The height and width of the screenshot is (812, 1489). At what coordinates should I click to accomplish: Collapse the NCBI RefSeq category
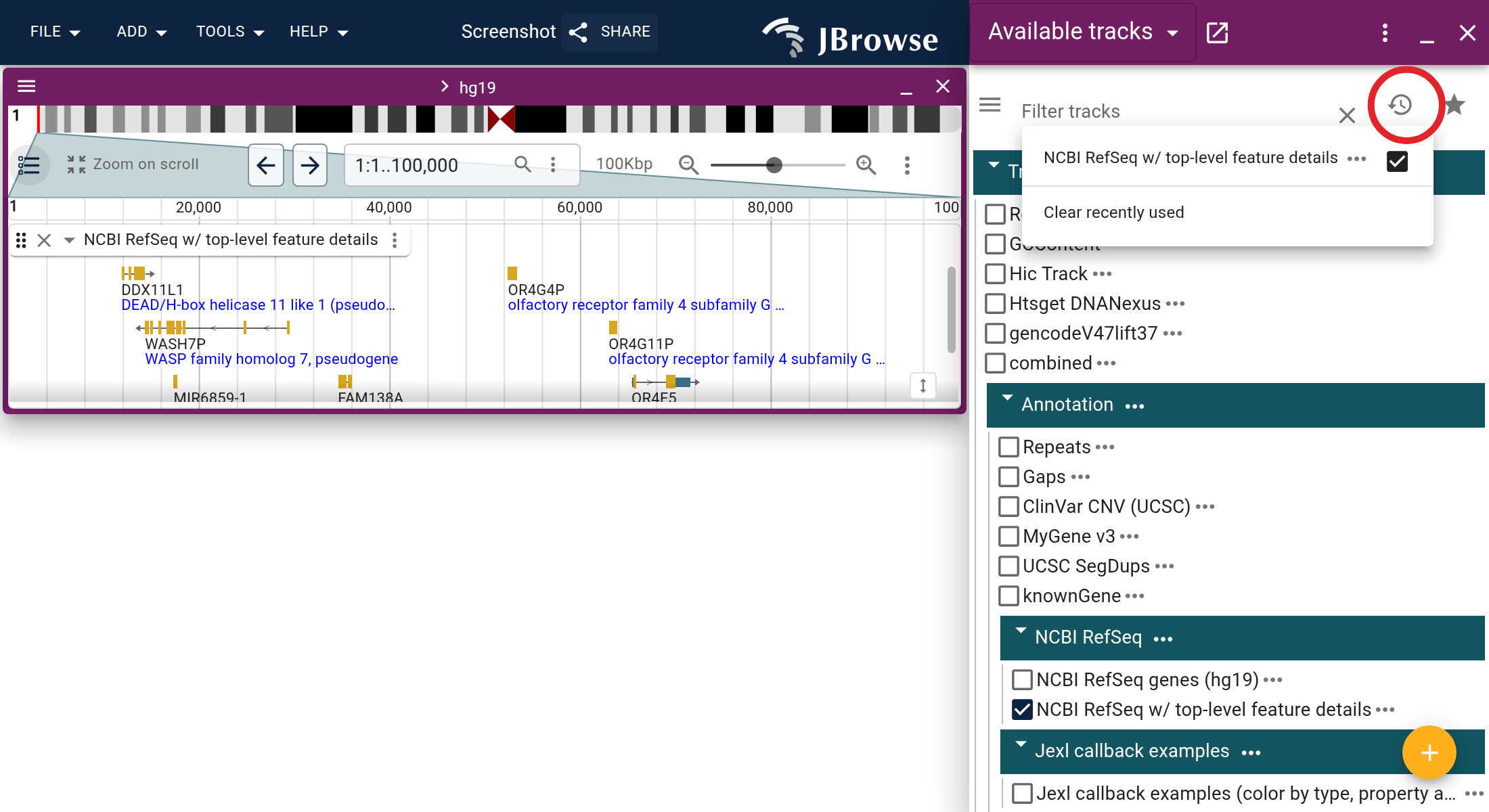click(1021, 631)
